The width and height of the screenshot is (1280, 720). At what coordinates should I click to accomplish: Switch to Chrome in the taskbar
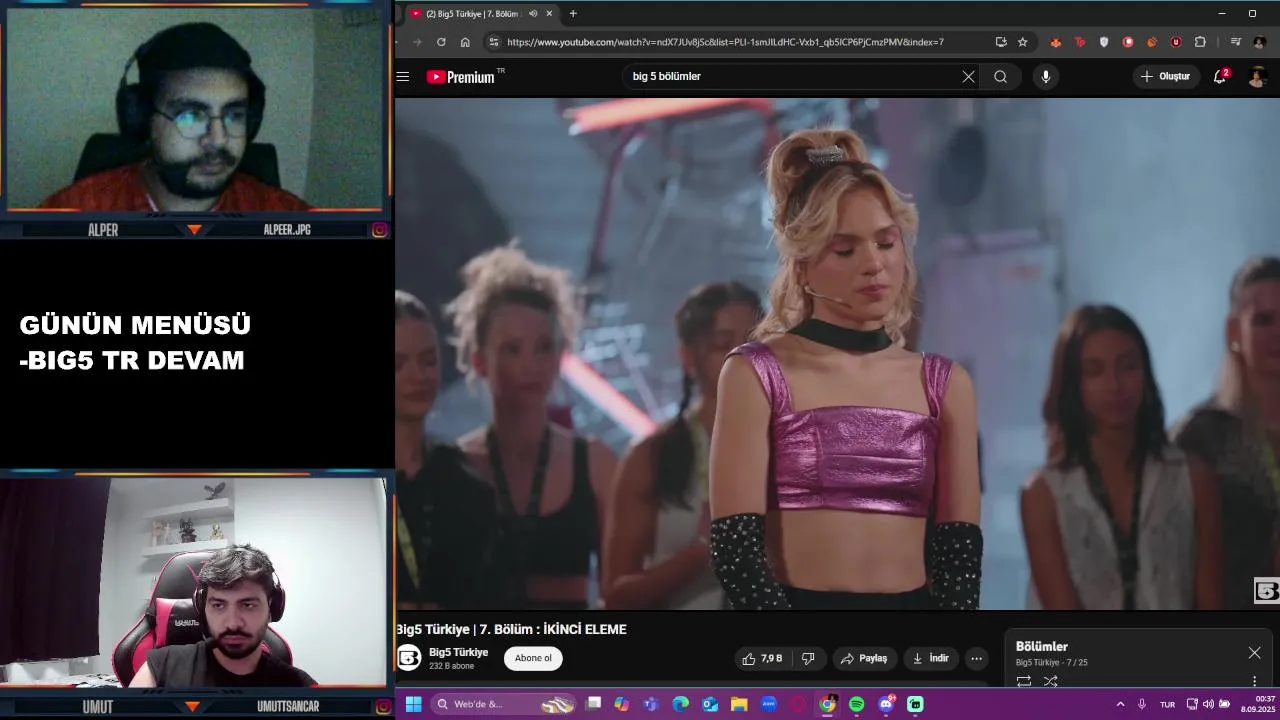click(x=827, y=704)
